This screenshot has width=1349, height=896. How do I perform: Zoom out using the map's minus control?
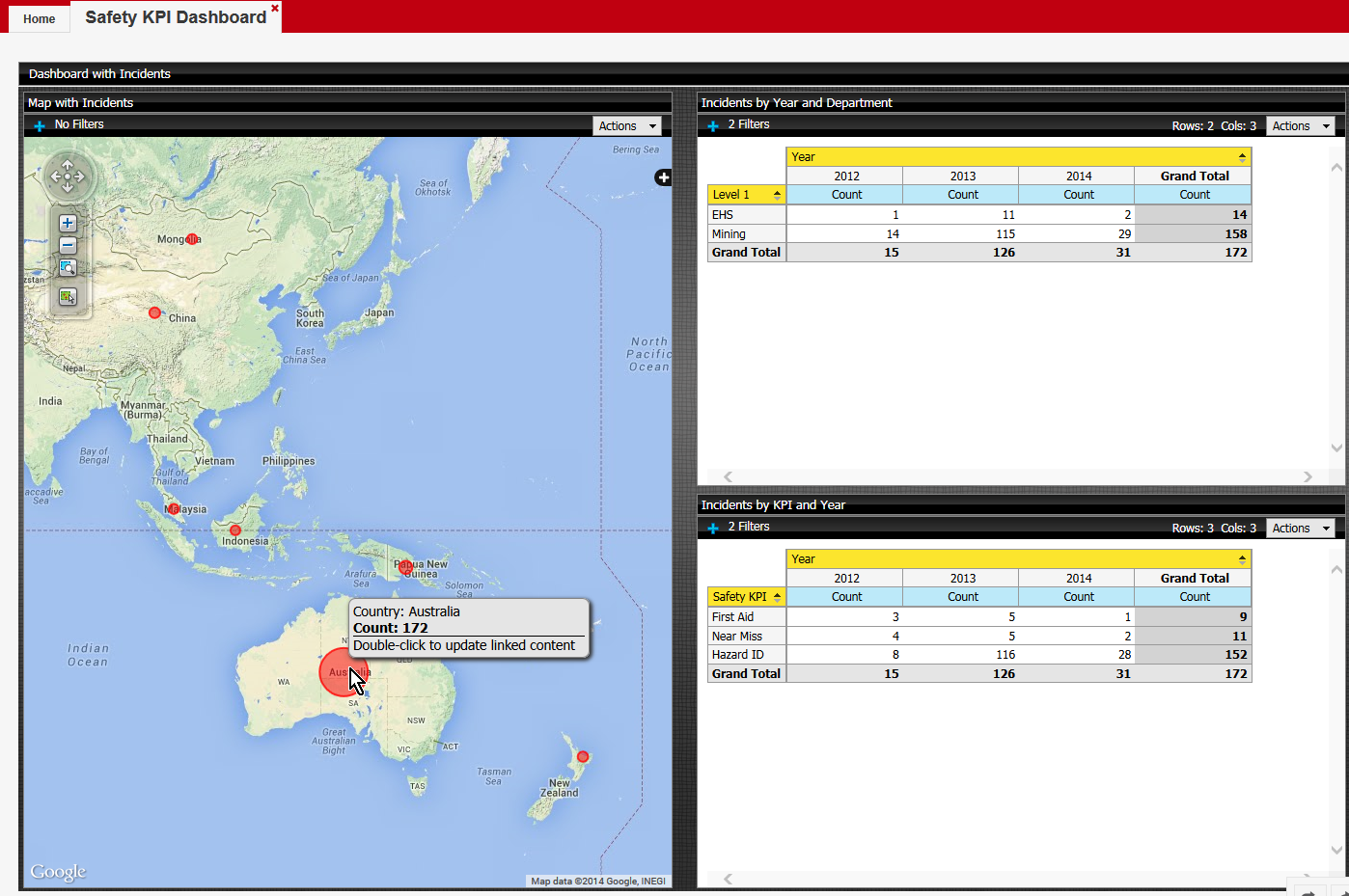click(x=68, y=245)
